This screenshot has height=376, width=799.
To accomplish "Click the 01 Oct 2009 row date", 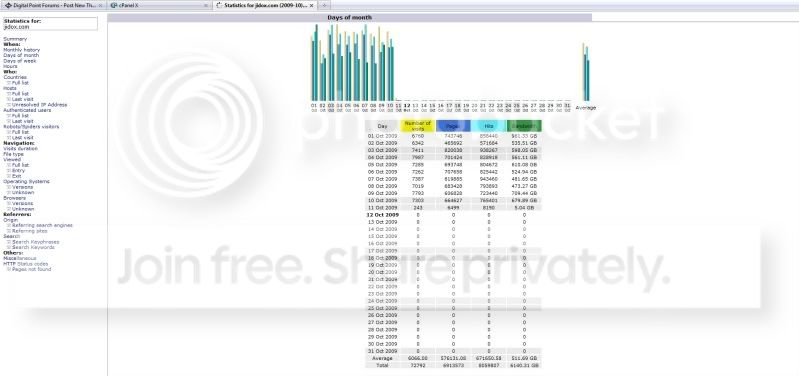I will tap(382, 136).
